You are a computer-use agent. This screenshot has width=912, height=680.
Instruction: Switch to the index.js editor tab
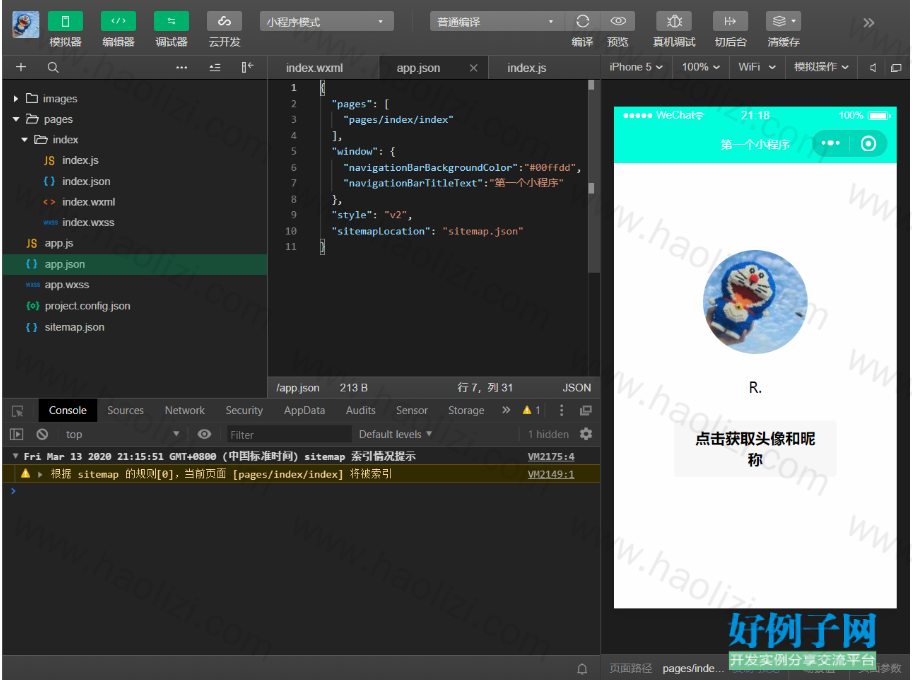tap(527, 68)
